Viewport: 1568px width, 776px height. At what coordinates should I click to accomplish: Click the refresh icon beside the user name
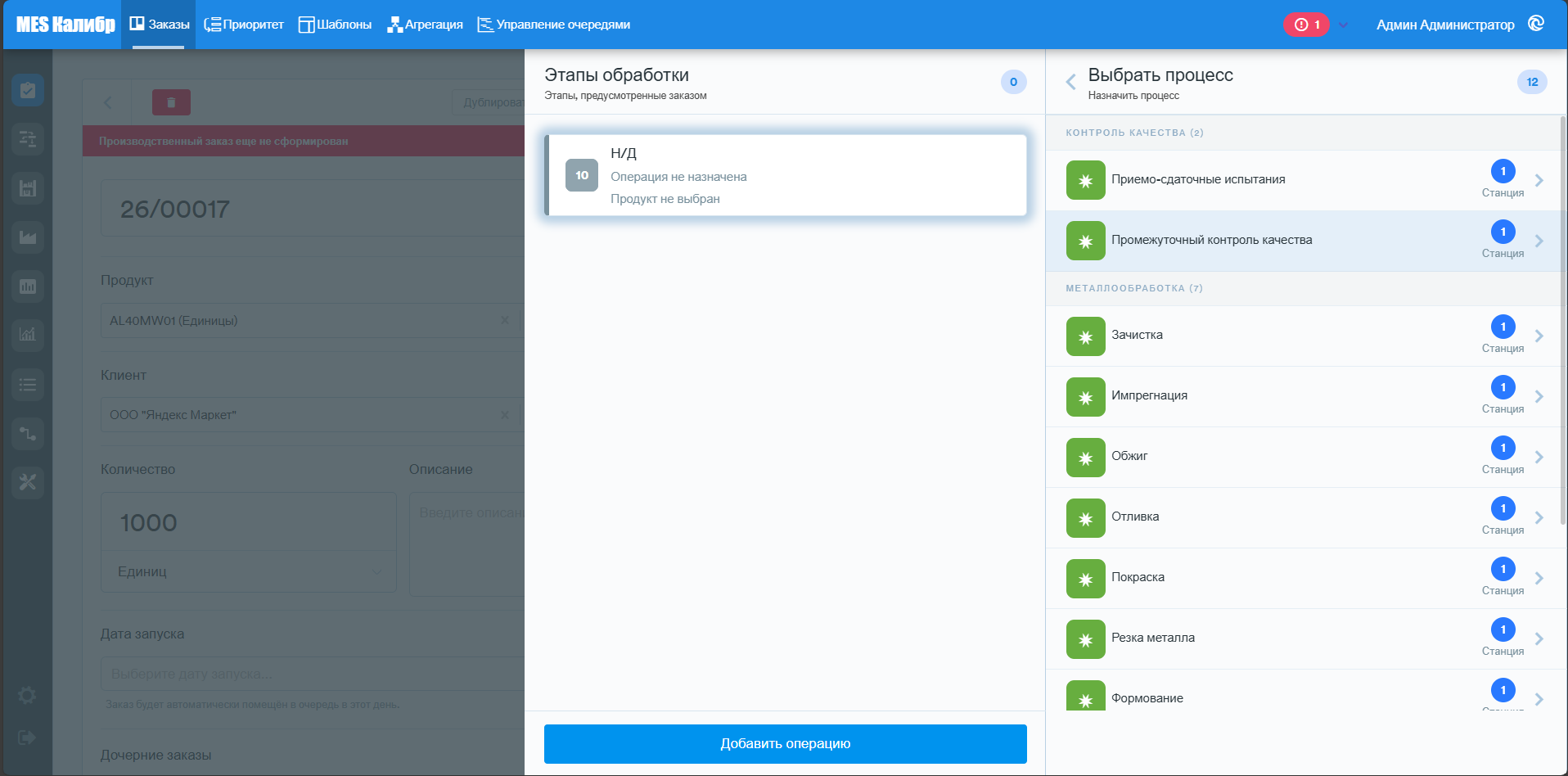1536,24
